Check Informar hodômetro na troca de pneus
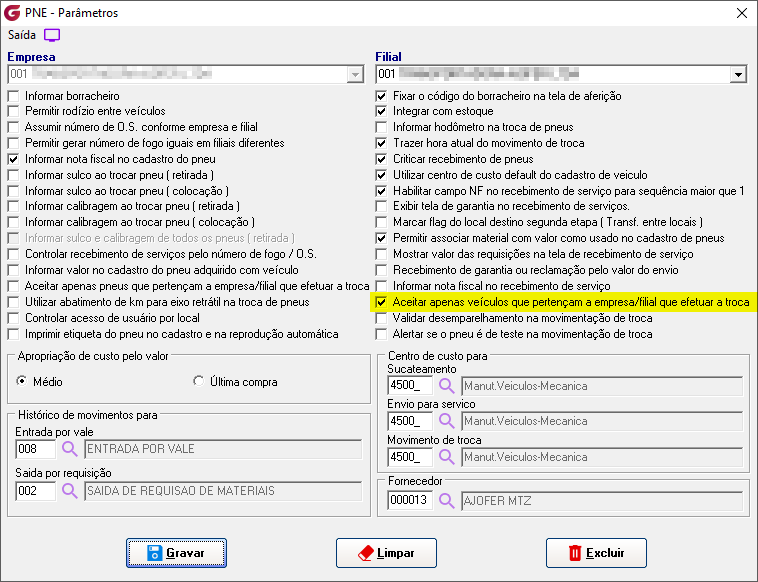Screen dimensions: 758x582 381,127
